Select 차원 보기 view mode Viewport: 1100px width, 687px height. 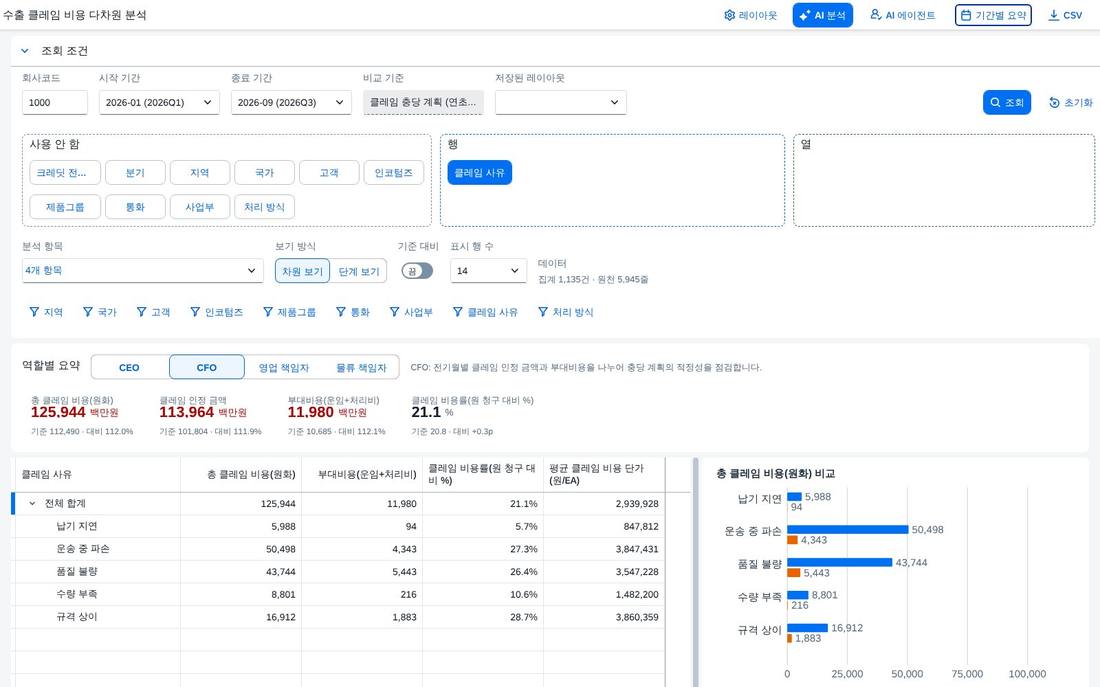[302, 272]
